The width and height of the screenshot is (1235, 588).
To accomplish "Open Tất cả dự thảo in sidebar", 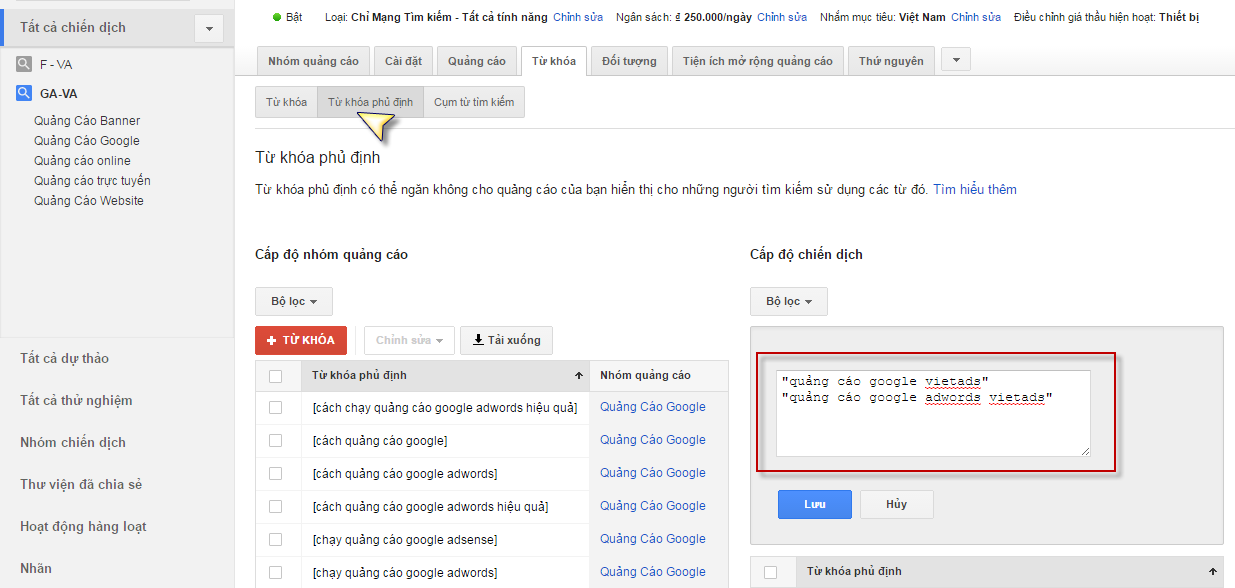I will pos(64,358).
